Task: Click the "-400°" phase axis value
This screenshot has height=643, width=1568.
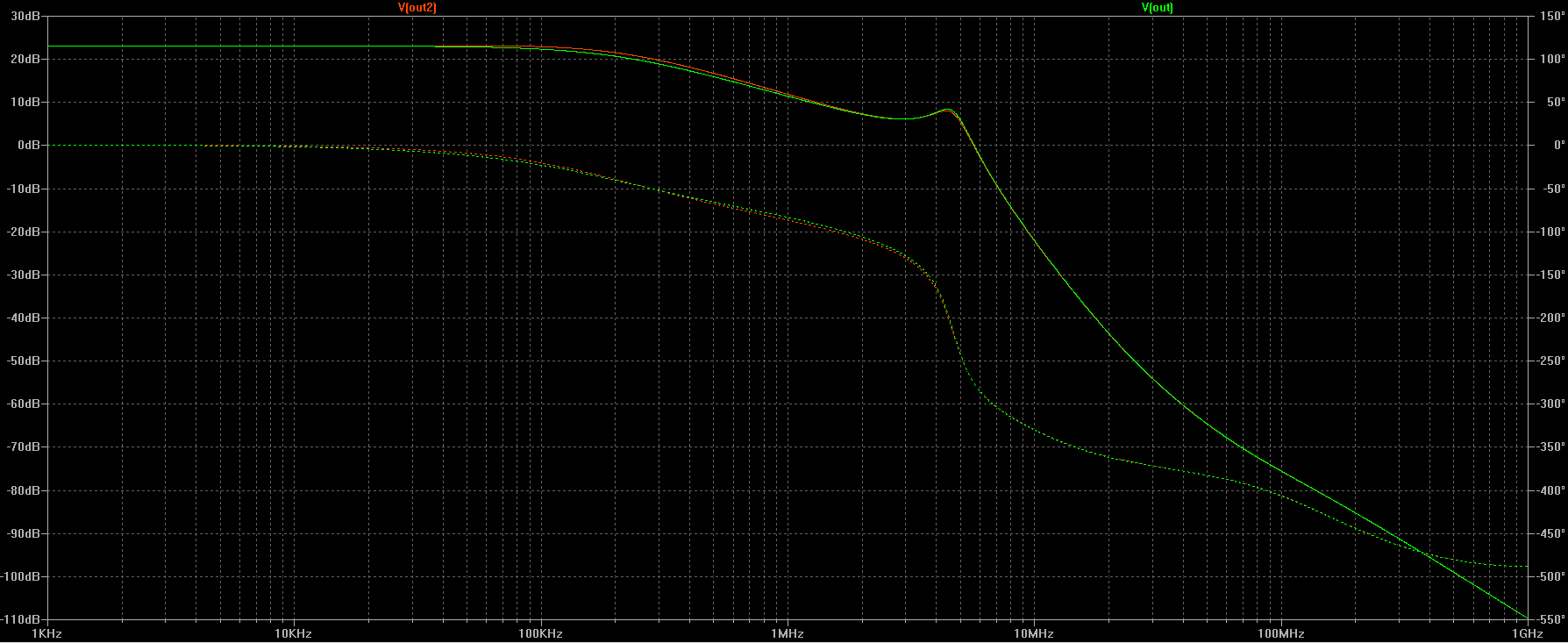Action: [1550, 490]
